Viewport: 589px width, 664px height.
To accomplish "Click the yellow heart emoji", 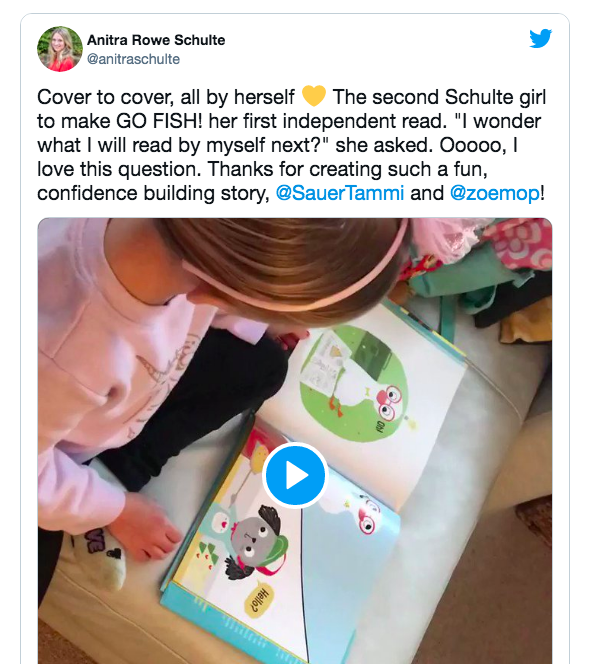I will coord(314,97).
